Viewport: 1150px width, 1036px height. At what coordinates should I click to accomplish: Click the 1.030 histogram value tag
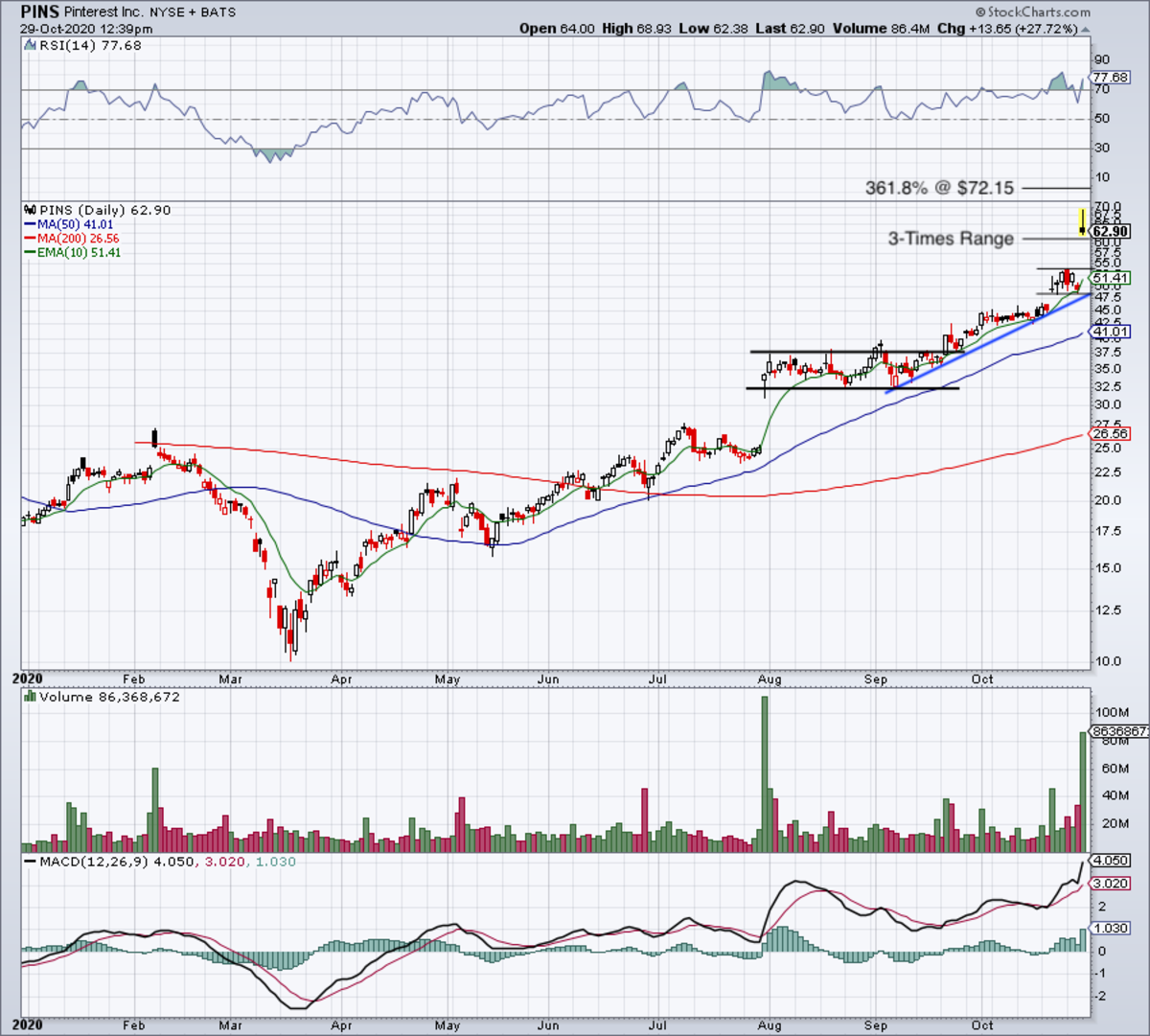pos(1111,928)
